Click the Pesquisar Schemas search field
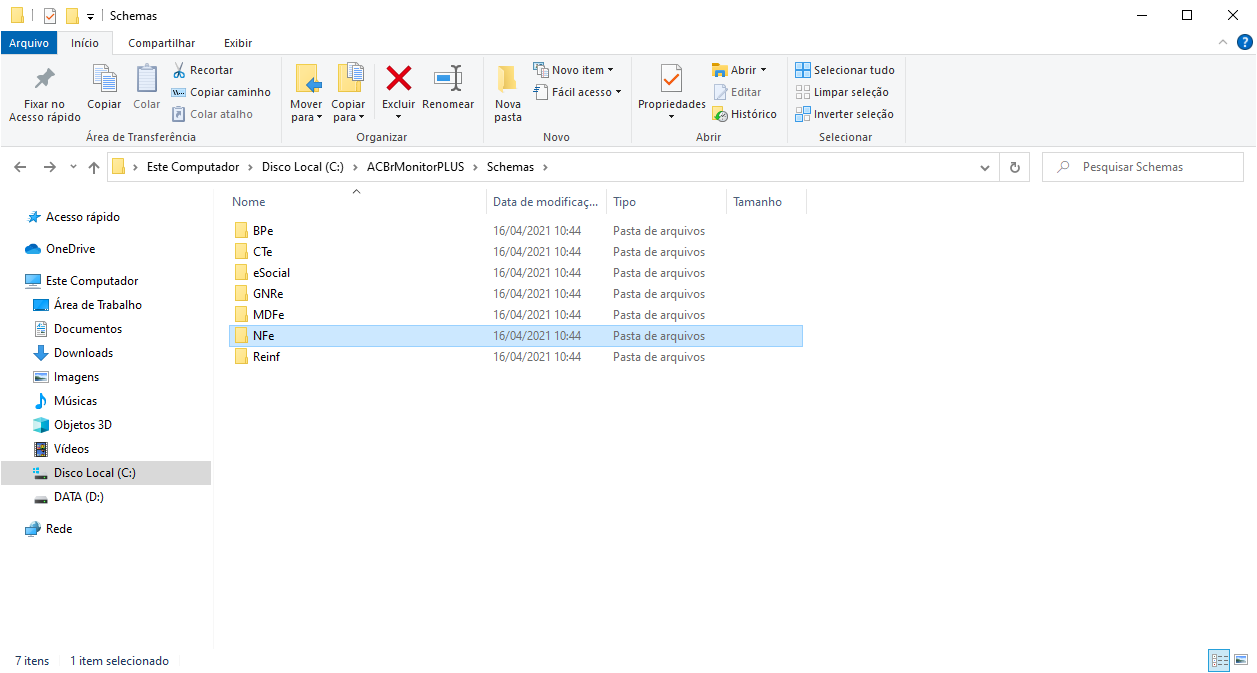This screenshot has width=1257, height=673. coord(1143,167)
